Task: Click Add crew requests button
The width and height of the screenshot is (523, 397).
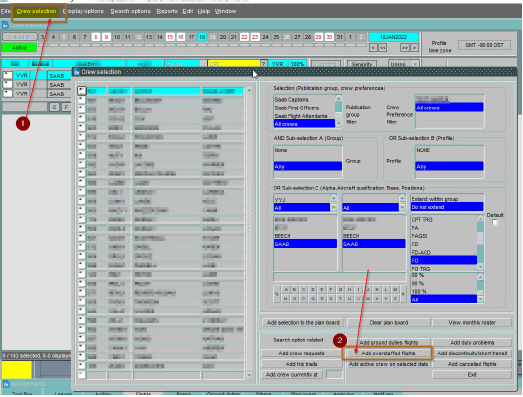Action: coord(301,353)
